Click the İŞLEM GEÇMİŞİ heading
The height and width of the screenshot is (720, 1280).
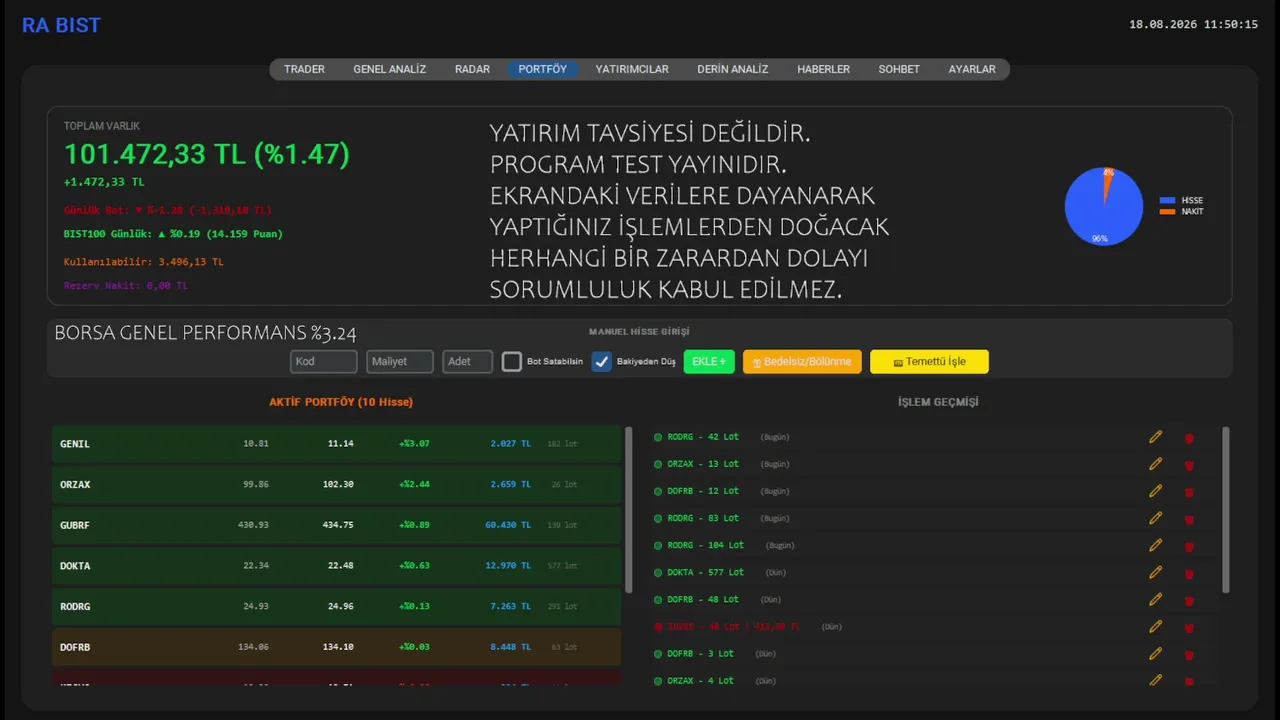(938, 402)
